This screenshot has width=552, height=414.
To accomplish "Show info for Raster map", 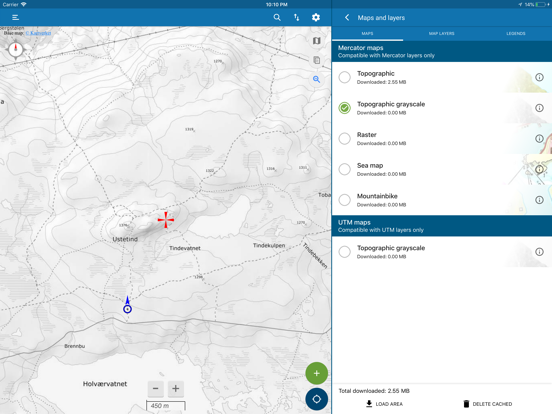I will click(x=539, y=138).
